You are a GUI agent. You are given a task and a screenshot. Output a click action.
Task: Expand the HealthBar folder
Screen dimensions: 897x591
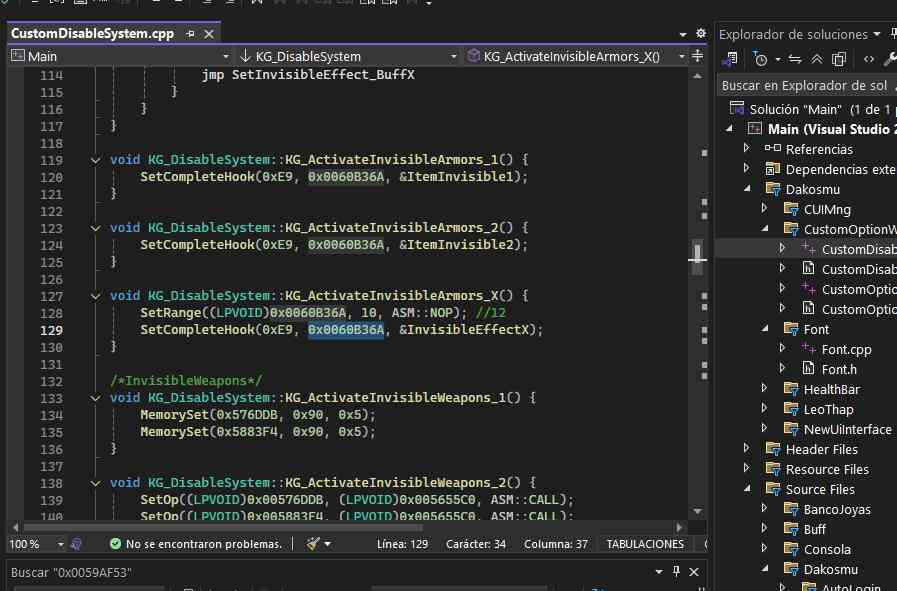[764, 388]
